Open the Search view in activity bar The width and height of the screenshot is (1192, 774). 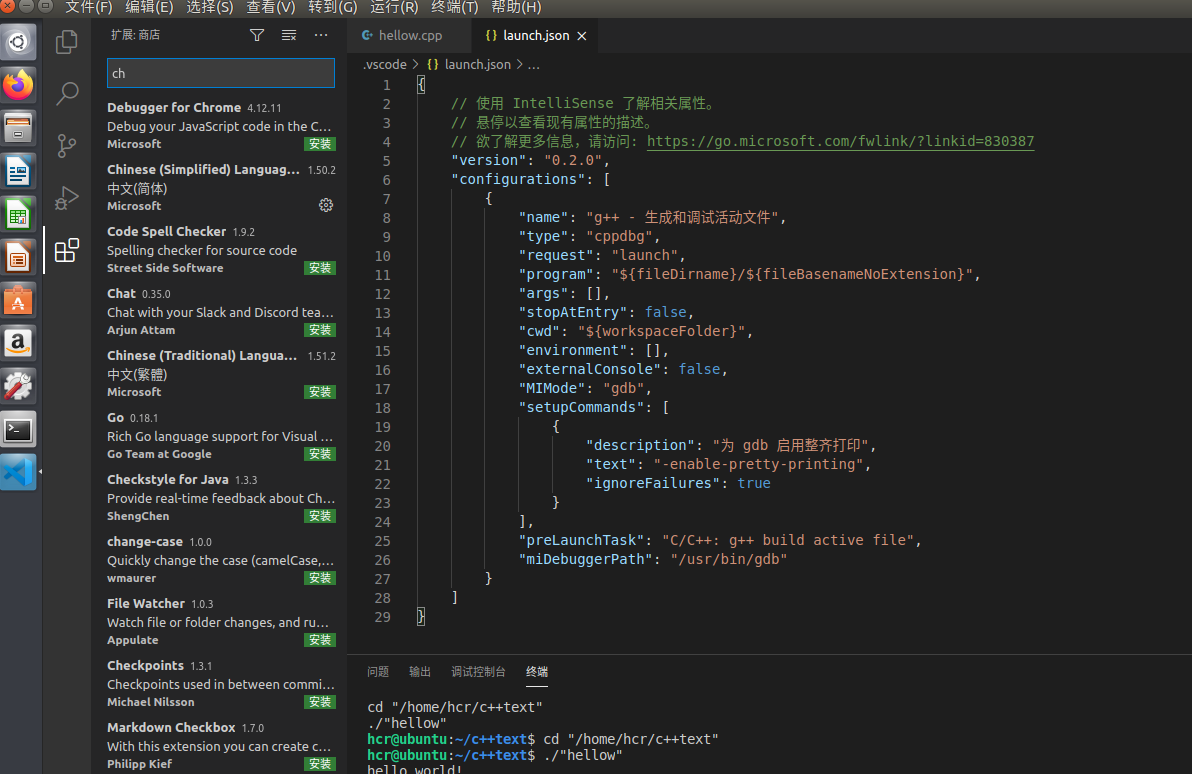tap(67, 94)
